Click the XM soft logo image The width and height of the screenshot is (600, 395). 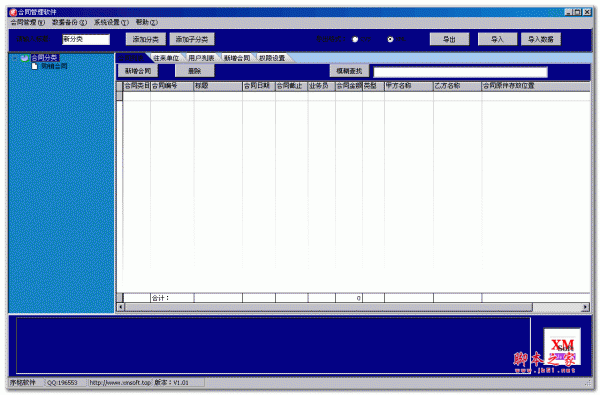(x=562, y=346)
